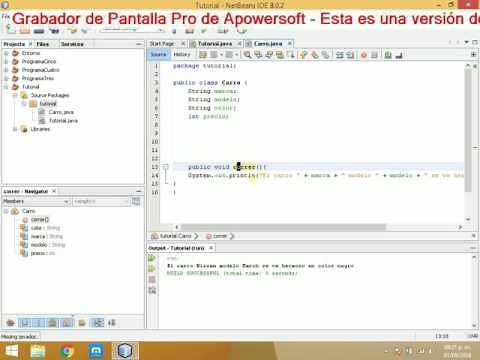Expand the ProgramaCinco project node
This screenshot has width=480, height=360.
pyautogui.click(x=6, y=61)
